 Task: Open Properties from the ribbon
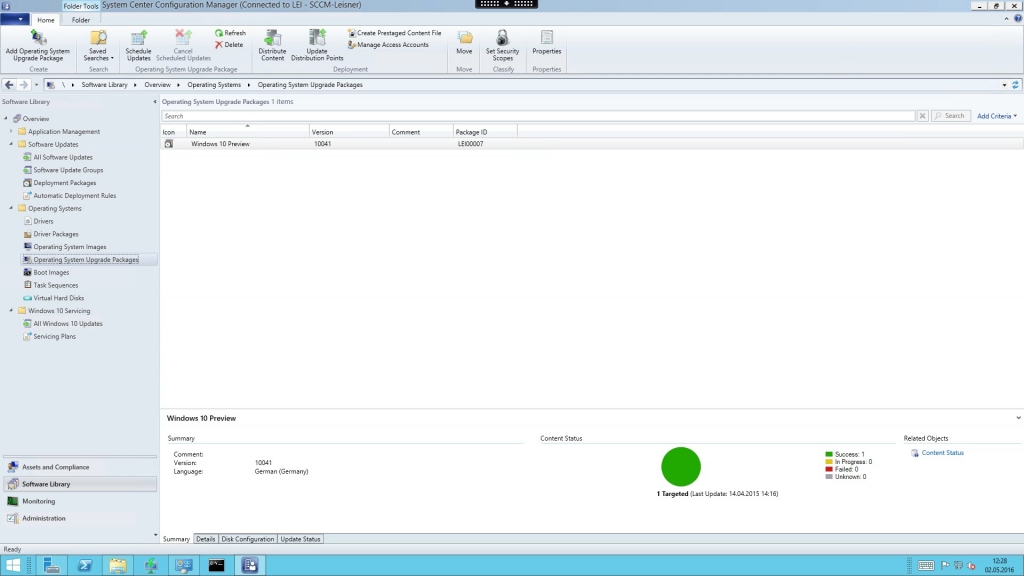[x=547, y=42]
